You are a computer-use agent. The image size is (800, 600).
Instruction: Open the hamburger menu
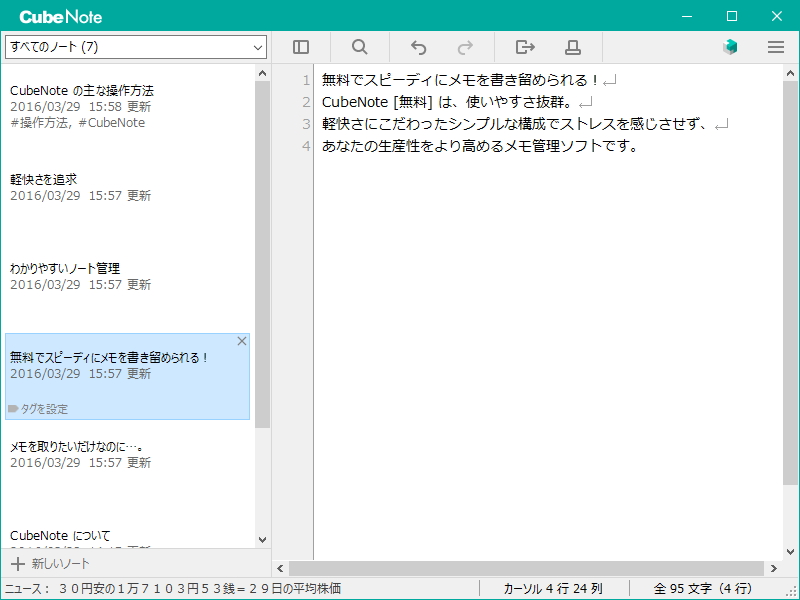point(776,47)
